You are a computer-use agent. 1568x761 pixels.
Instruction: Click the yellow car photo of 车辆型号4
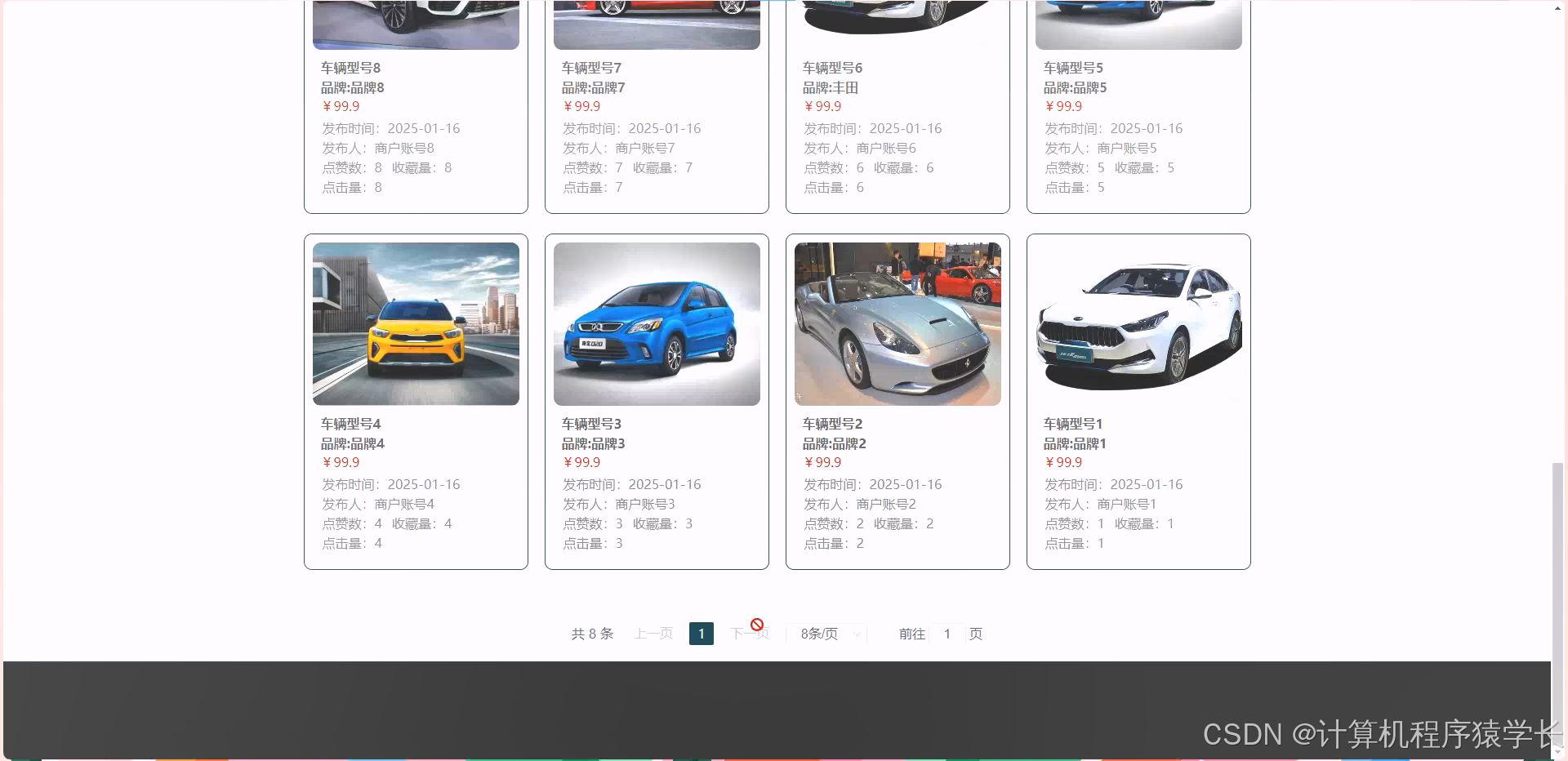[416, 323]
